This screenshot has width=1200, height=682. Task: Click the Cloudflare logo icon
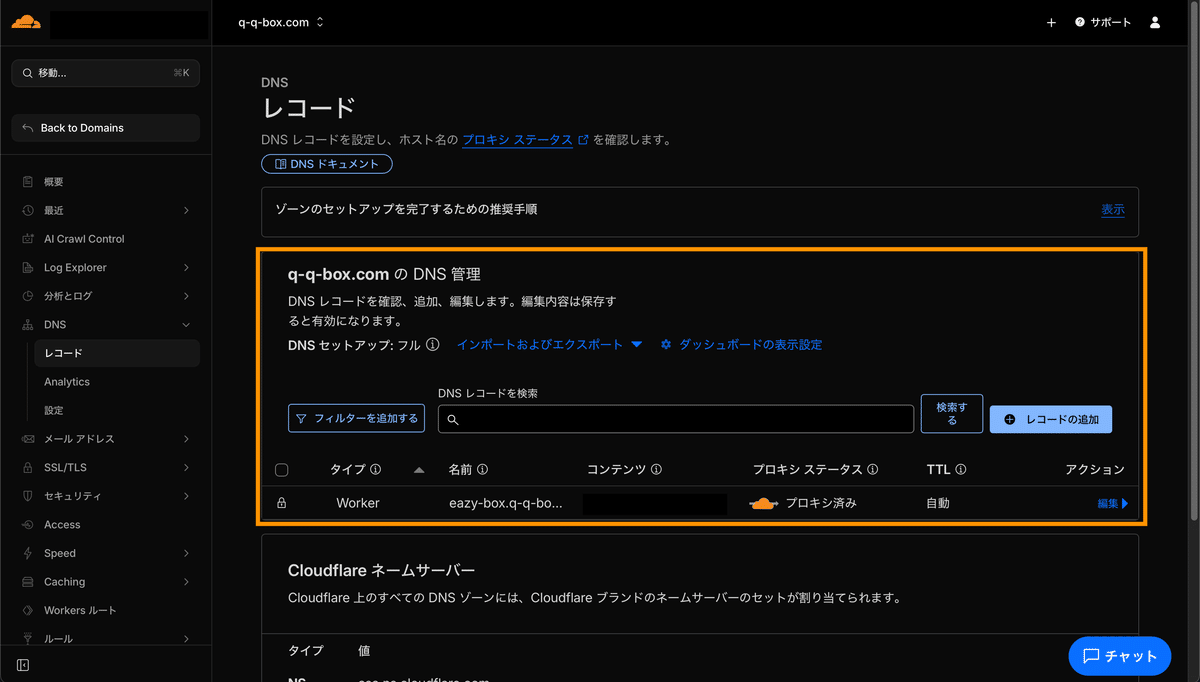(x=25, y=20)
